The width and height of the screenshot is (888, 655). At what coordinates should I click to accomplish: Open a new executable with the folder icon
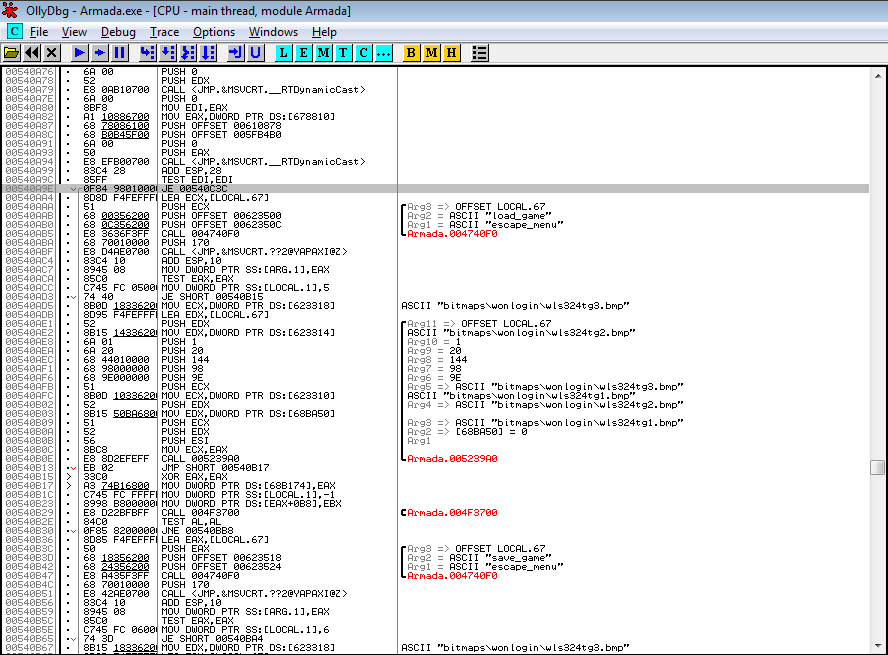tap(11, 53)
